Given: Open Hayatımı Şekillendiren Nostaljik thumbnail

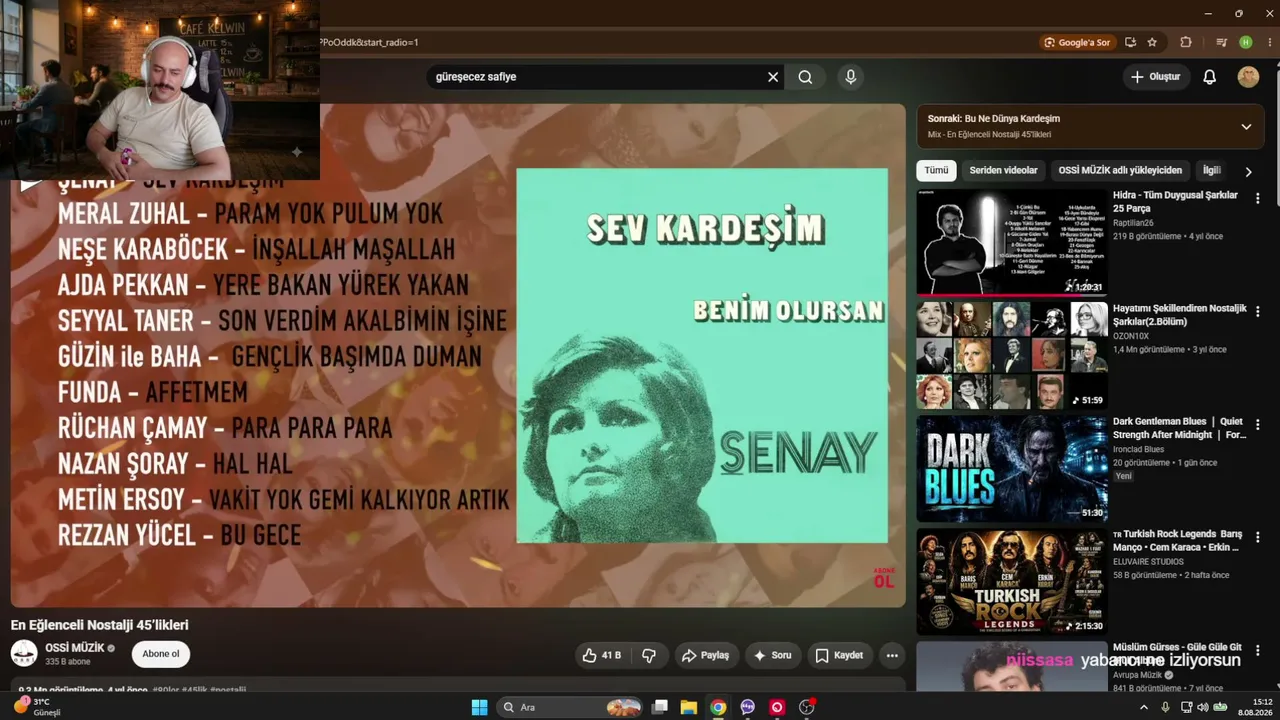Looking at the screenshot, I should pos(1012,355).
